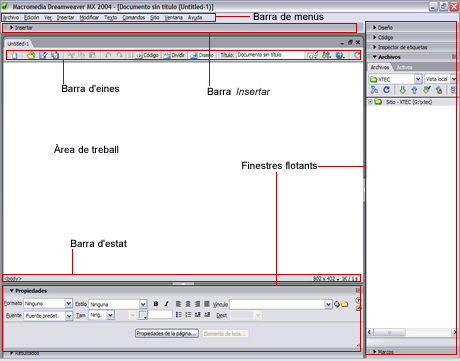Click the Check In files icon with lock
The width and height of the screenshot is (460, 361).
439,90
